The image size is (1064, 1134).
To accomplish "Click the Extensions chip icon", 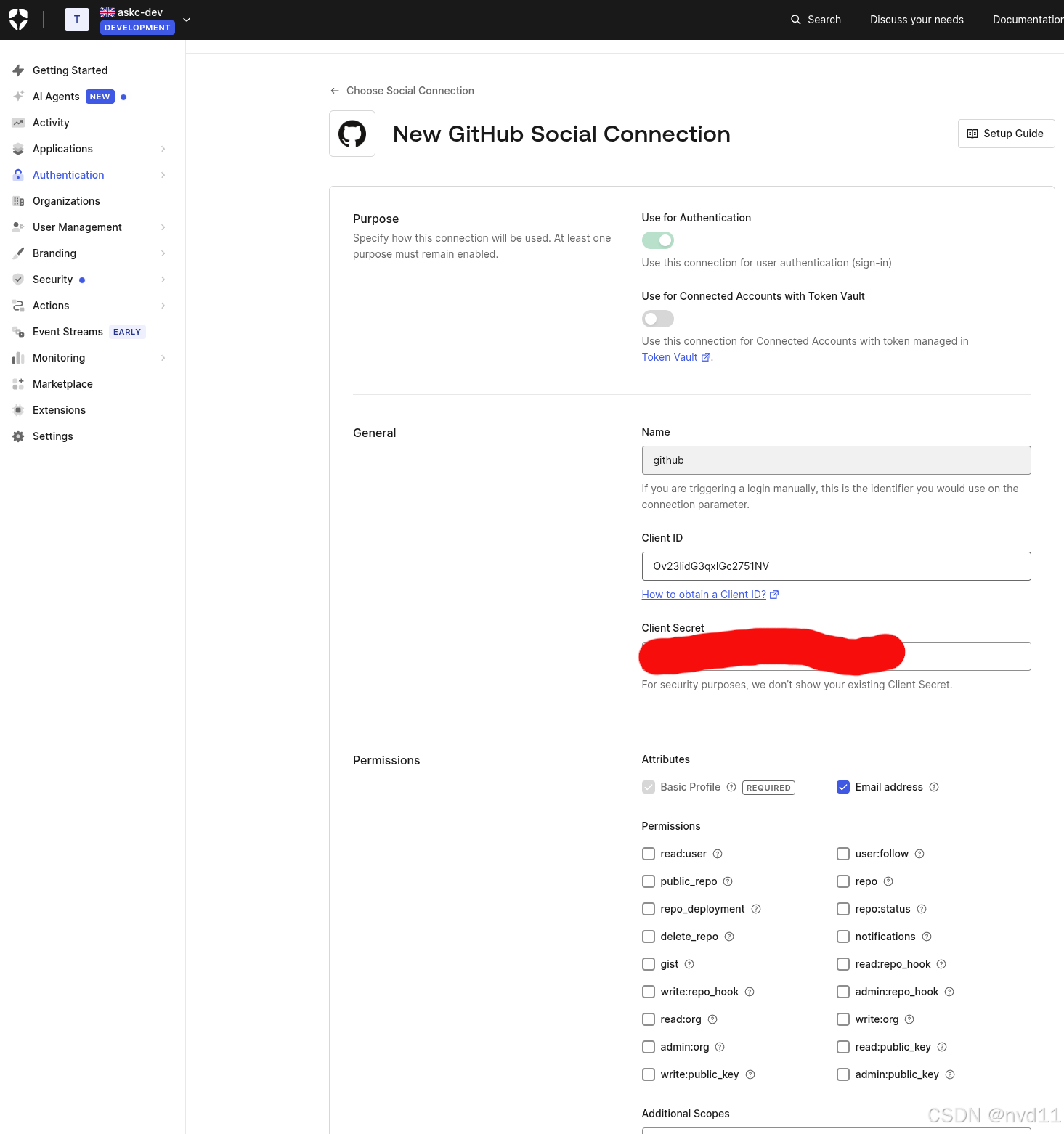I will pyautogui.click(x=18, y=410).
